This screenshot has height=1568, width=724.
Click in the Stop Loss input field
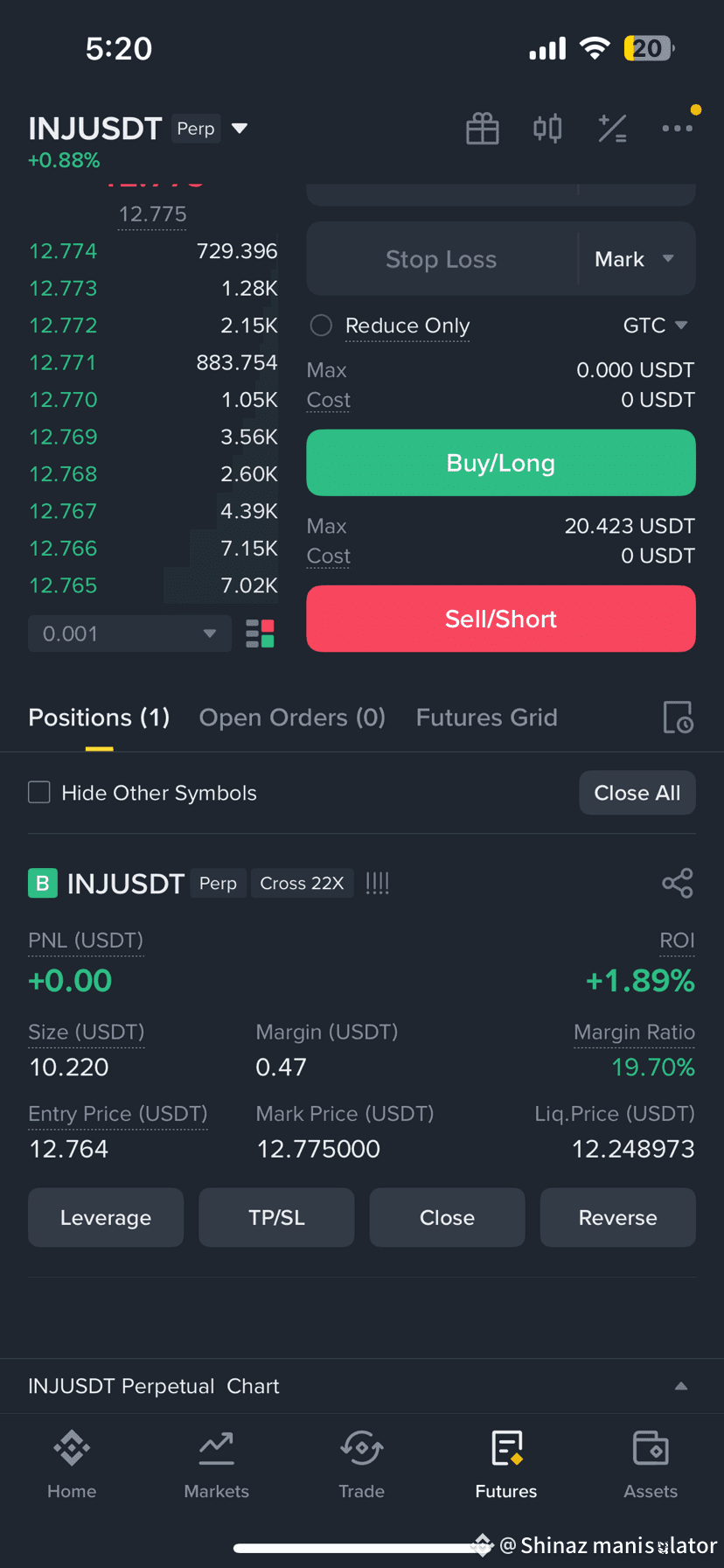[x=442, y=259]
